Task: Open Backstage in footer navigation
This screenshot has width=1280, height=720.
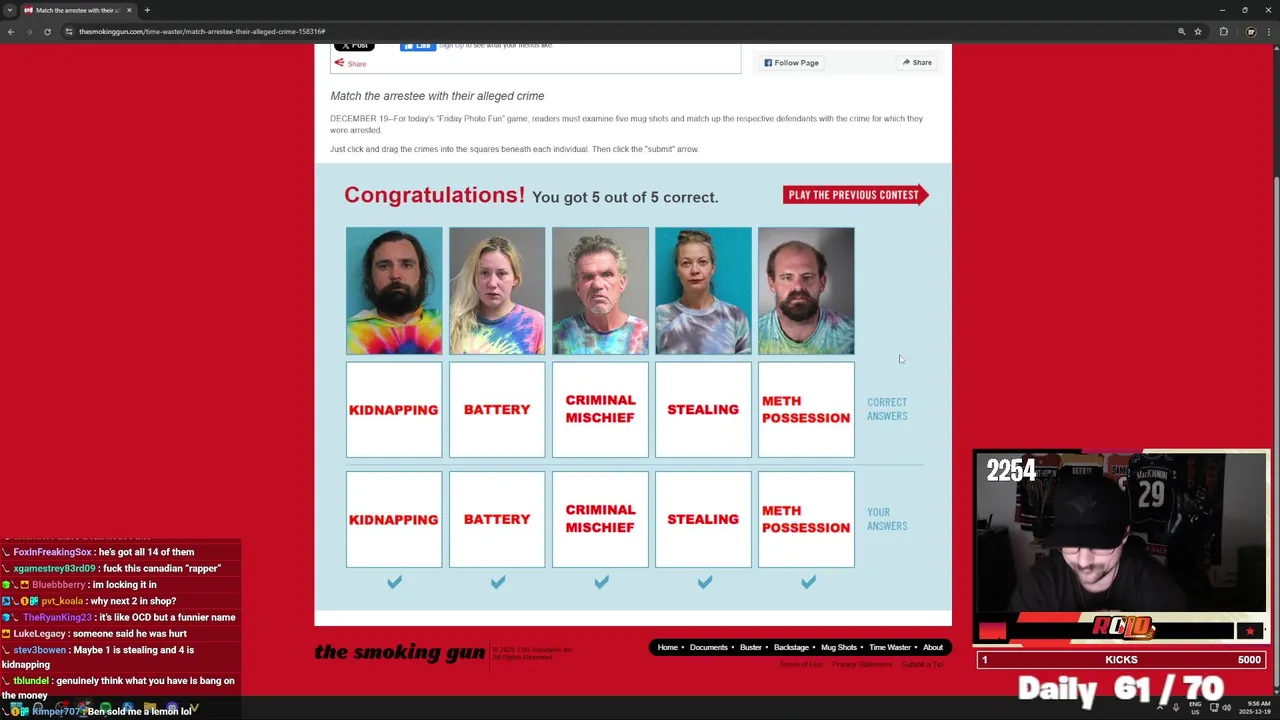Action: 791,647
